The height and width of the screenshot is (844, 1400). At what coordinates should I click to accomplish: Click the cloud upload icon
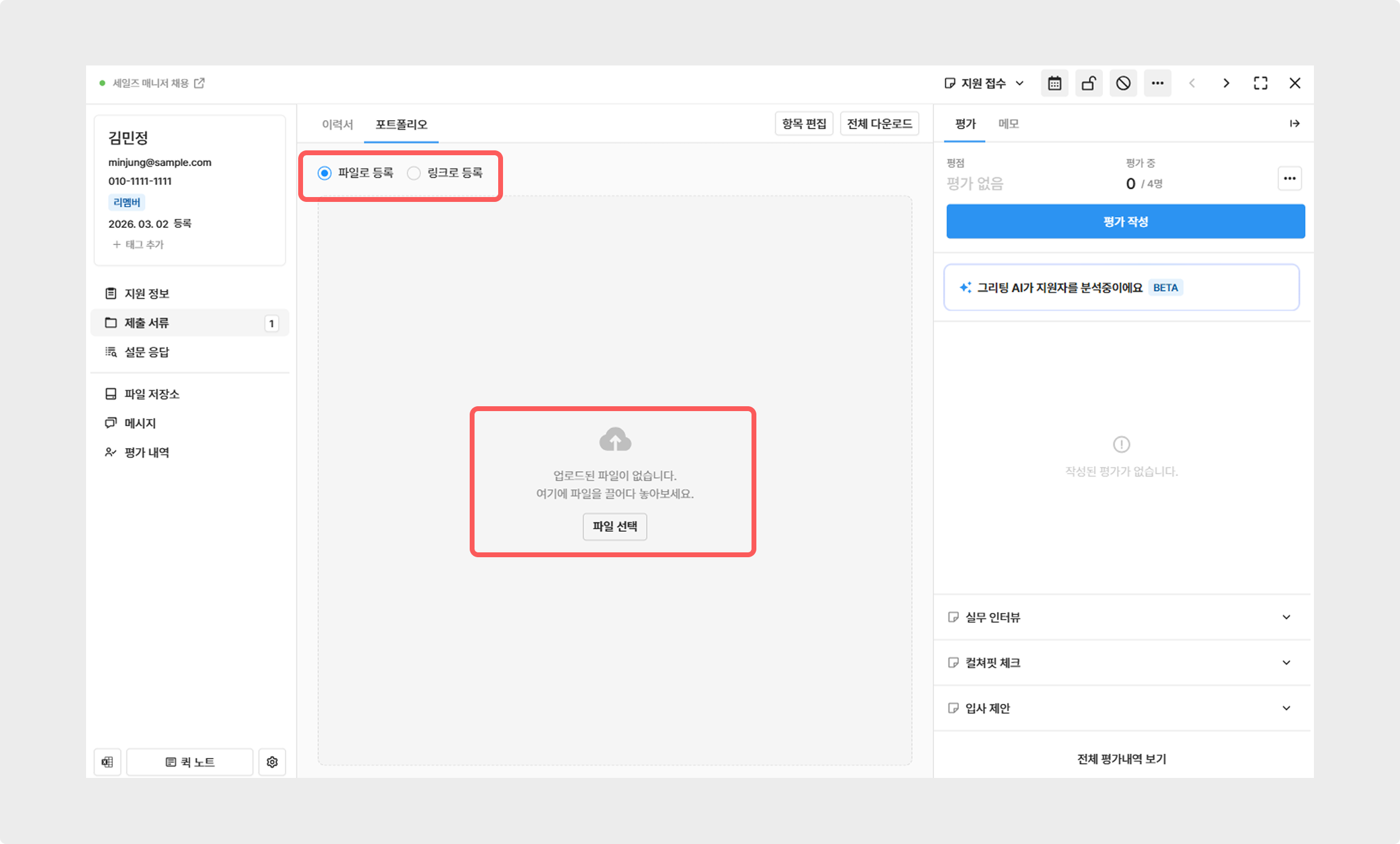click(615, 440)
